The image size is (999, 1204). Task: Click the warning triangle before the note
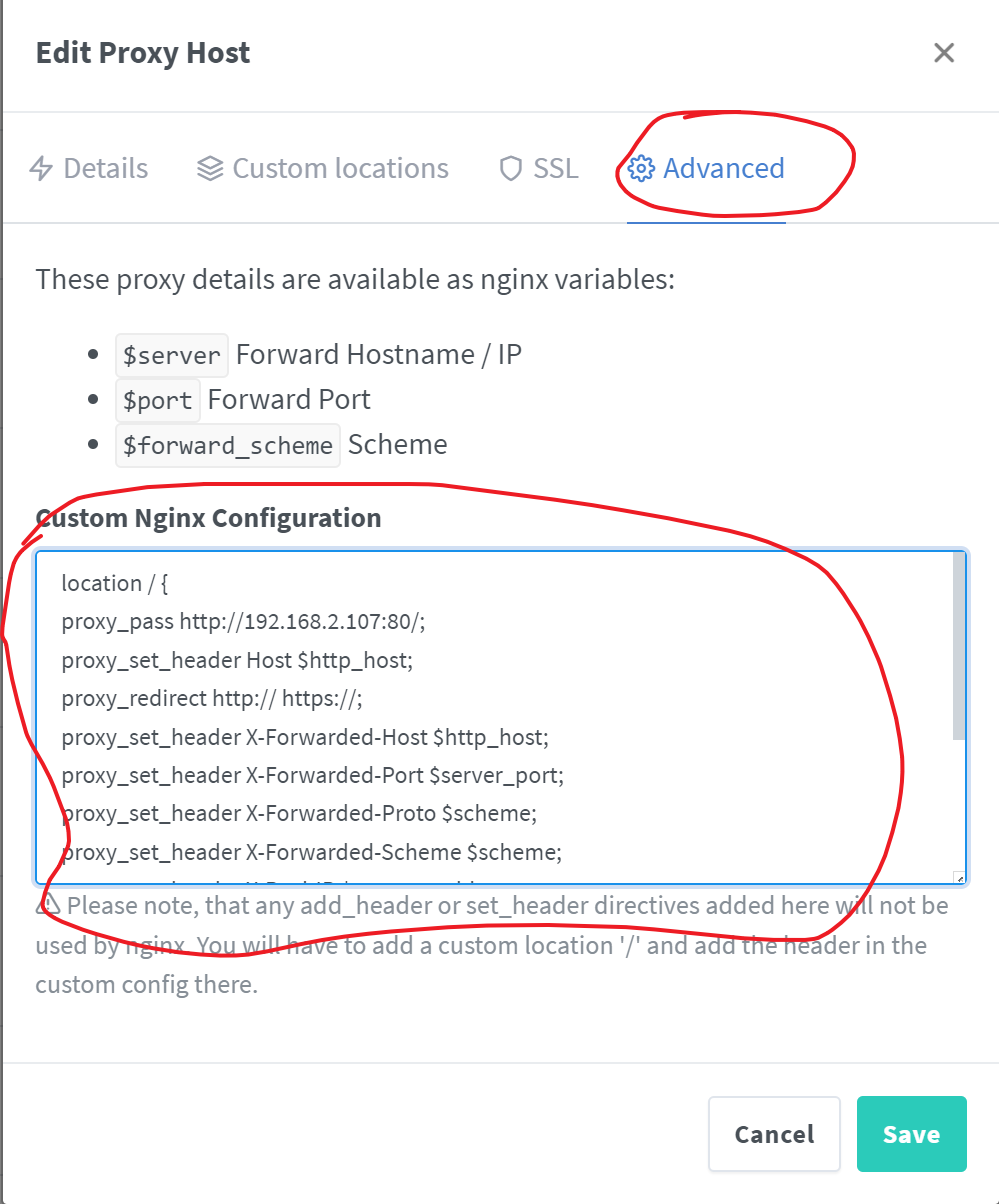pos(48,905)
